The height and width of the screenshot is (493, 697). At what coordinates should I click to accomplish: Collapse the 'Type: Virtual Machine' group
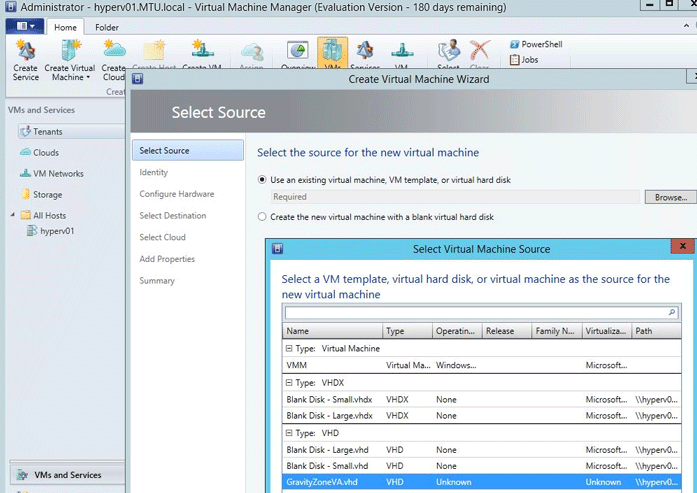tap(289, 348)
